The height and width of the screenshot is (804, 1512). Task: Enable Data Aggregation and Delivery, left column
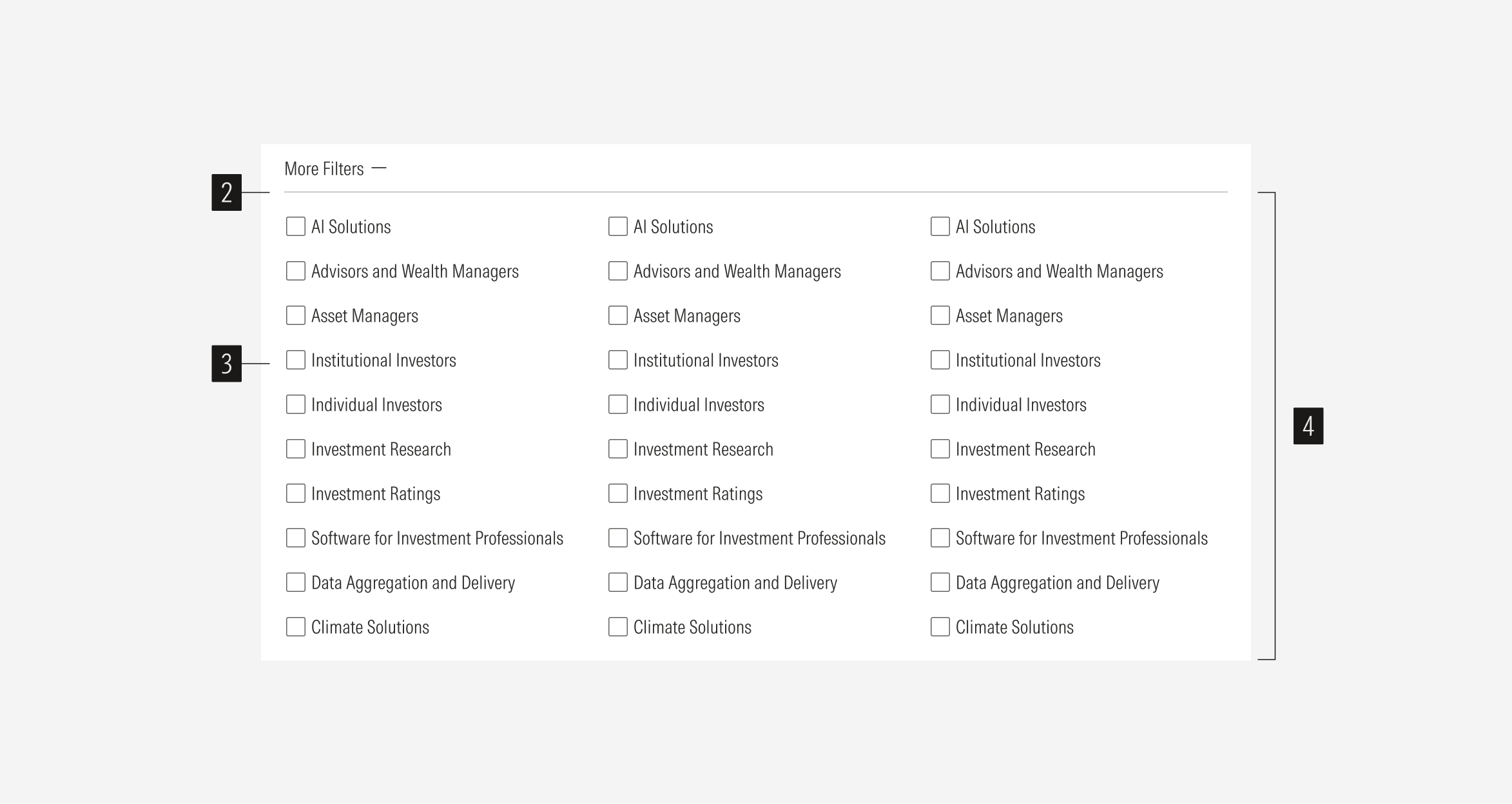tap(296, 582)
